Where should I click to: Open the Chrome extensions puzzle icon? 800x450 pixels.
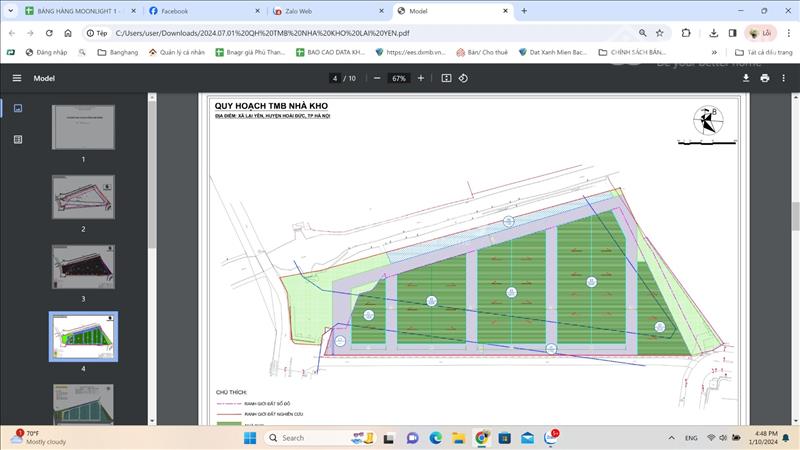686,33
